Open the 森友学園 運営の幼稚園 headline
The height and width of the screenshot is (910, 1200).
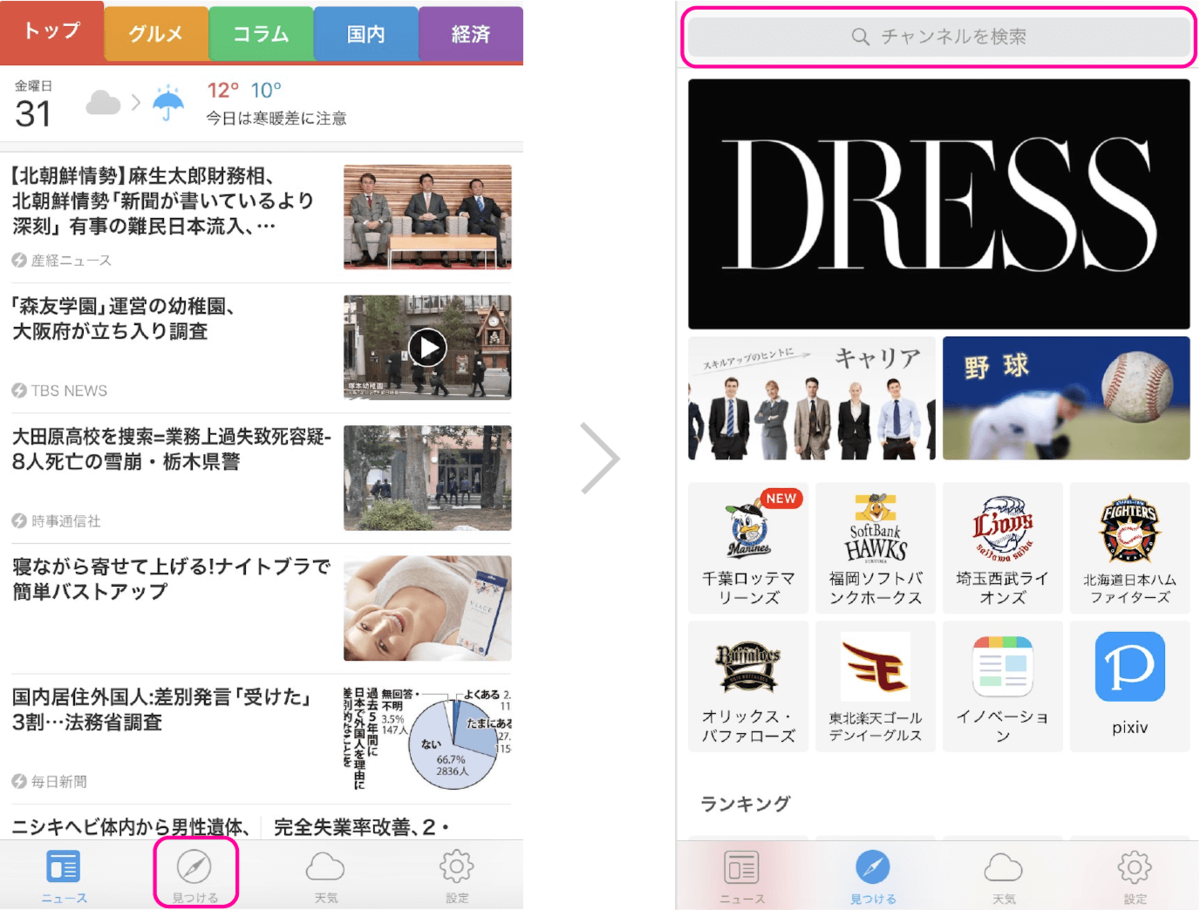[x=125, y=319]
